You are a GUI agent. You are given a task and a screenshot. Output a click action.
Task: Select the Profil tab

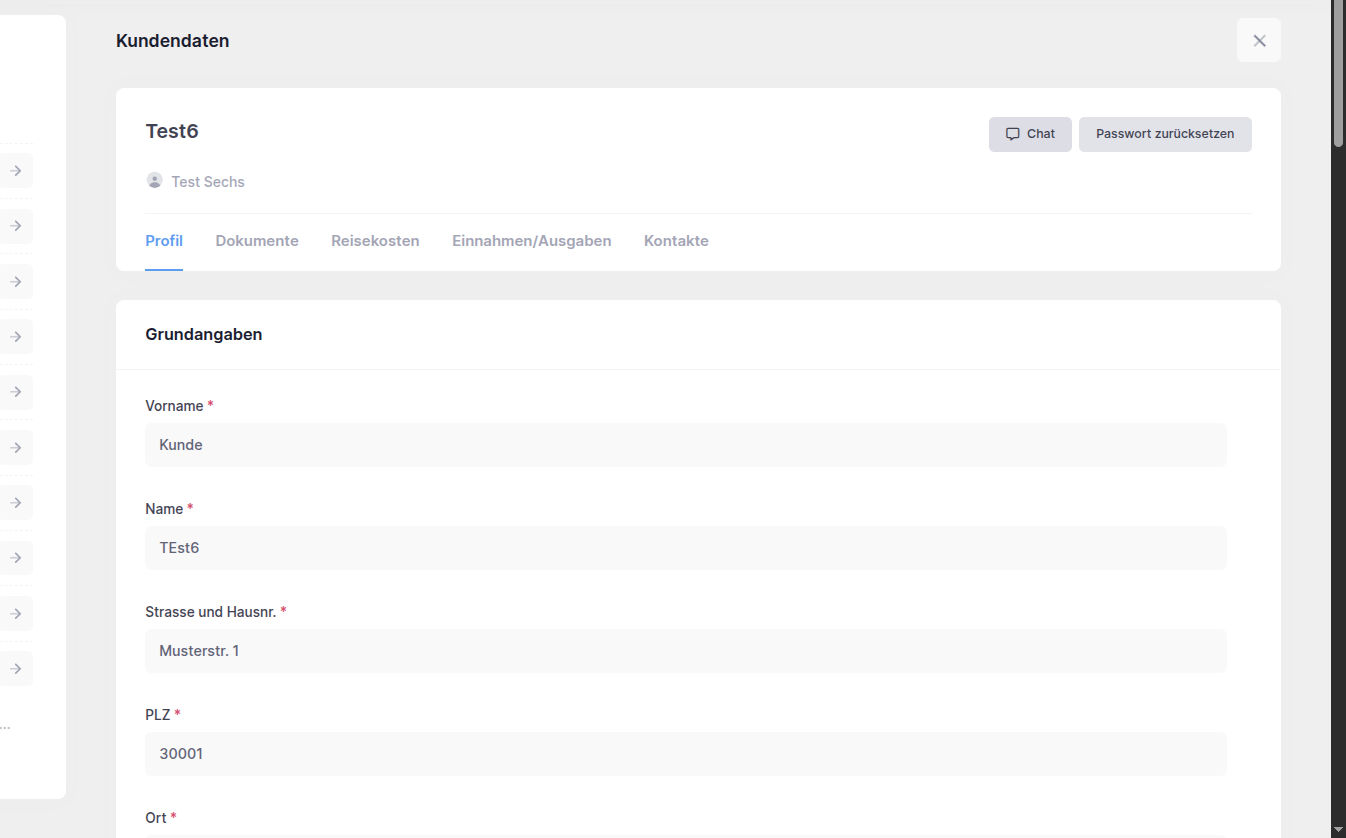tap(164, 240)
